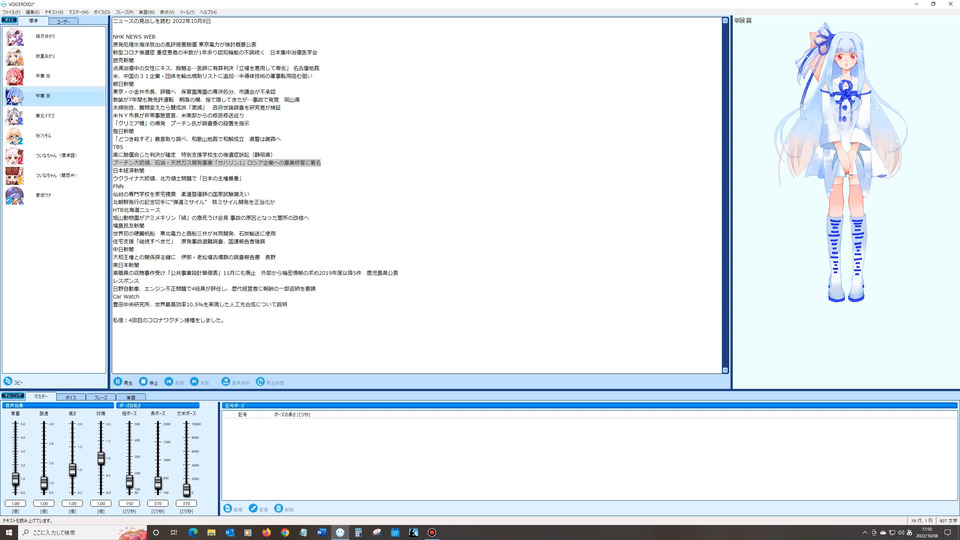Open File Explorer from the taskbar
The width and height of the screenshot is (960, 540).
point(211,533)
